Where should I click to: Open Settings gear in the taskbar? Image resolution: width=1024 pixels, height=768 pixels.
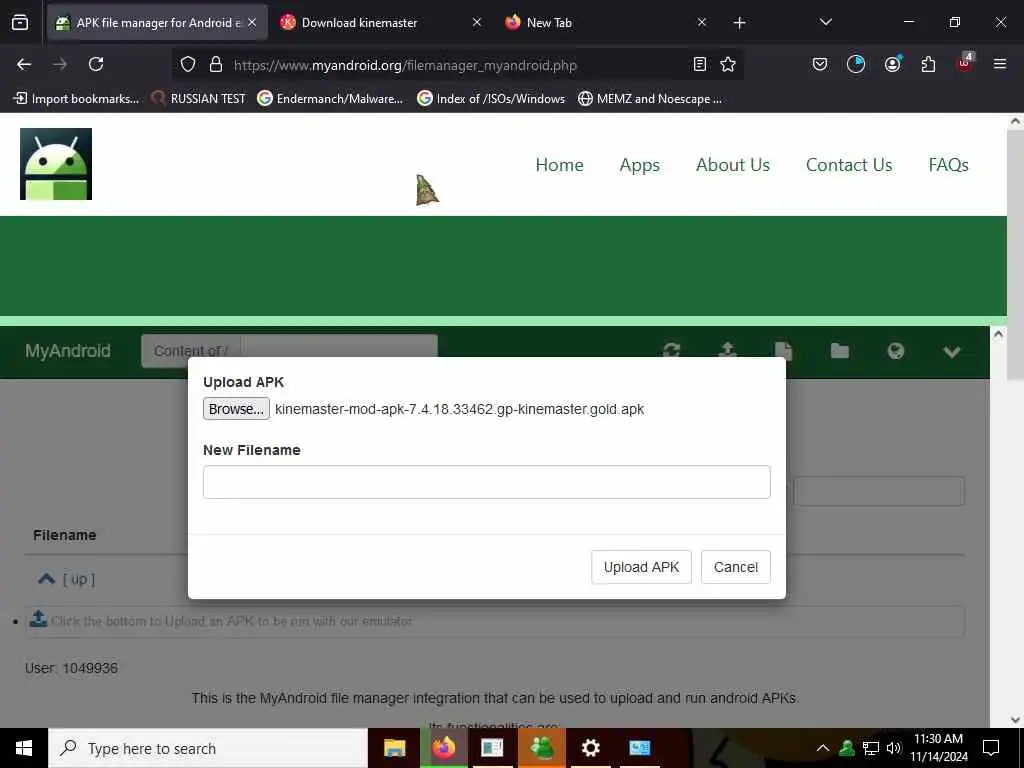pos(590,748)
